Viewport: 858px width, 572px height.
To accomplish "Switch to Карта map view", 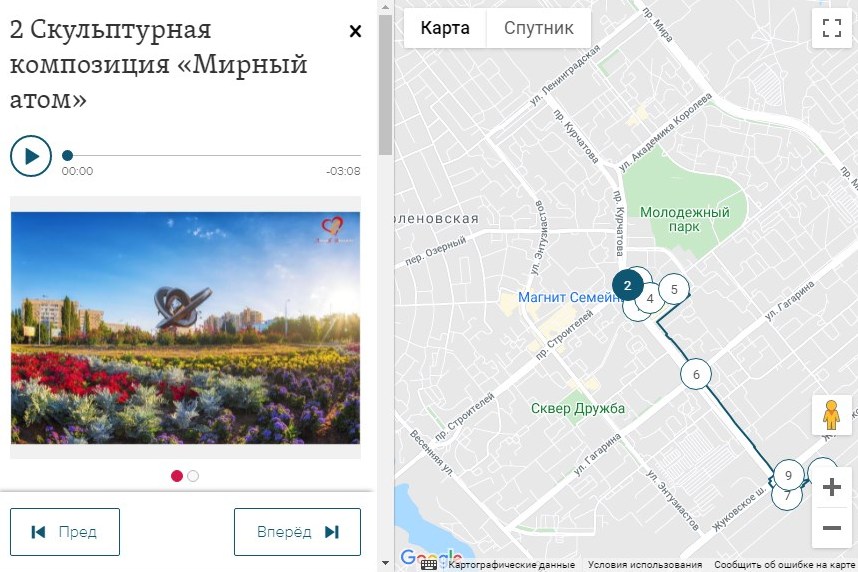I will click(445, 28).
